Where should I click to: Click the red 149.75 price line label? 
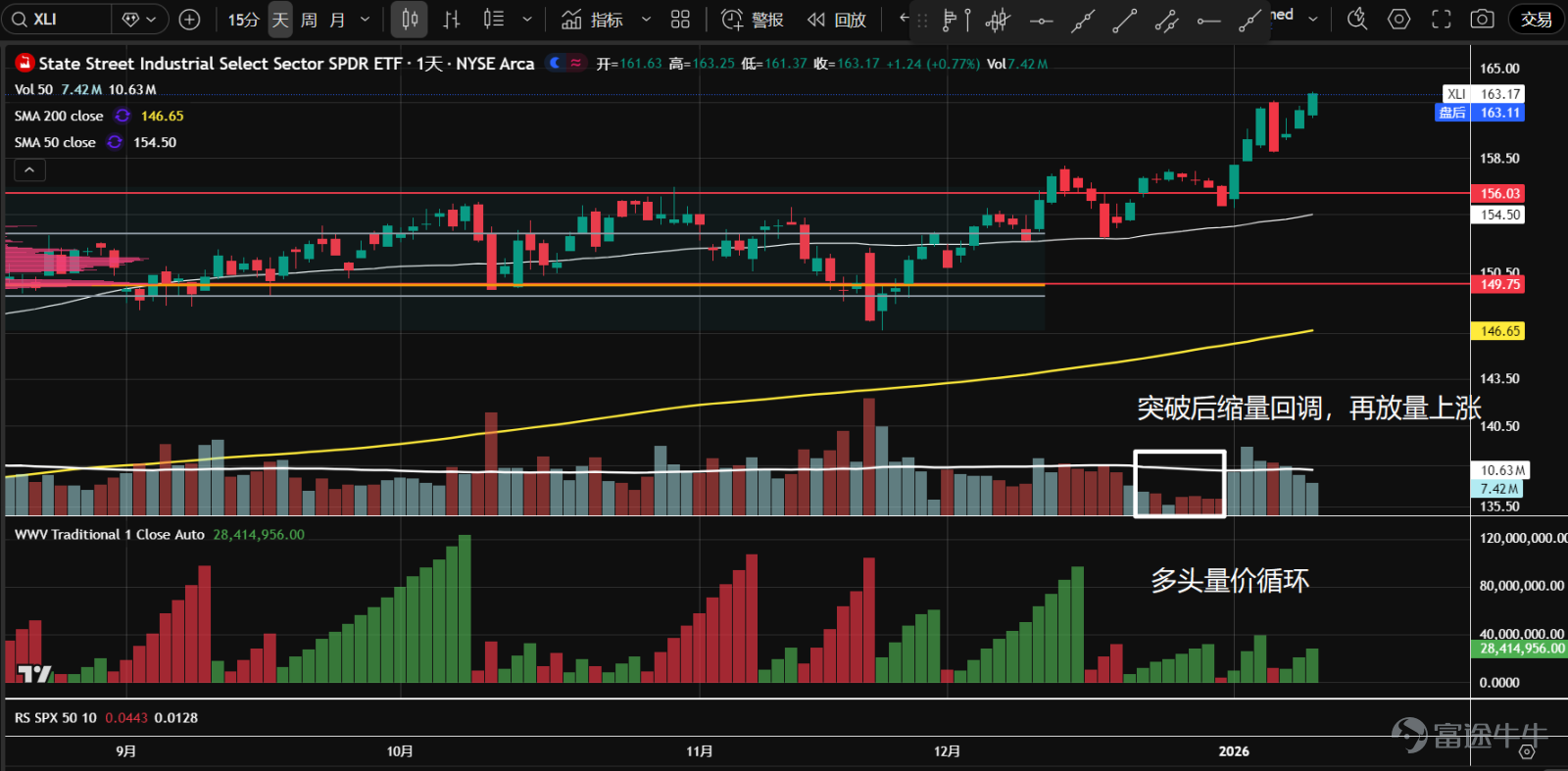[1498, 284]
